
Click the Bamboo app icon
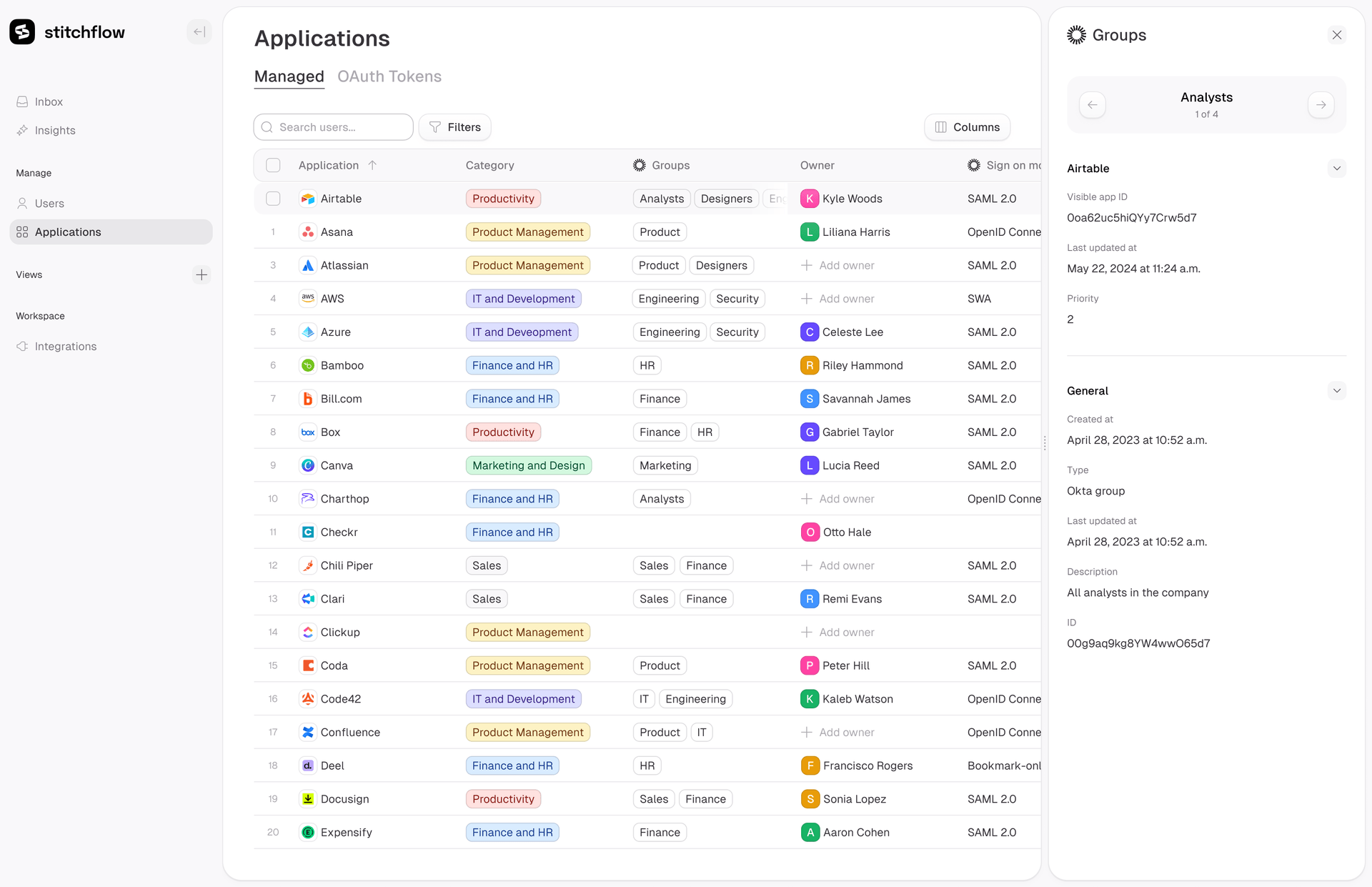tap(308, 365)
